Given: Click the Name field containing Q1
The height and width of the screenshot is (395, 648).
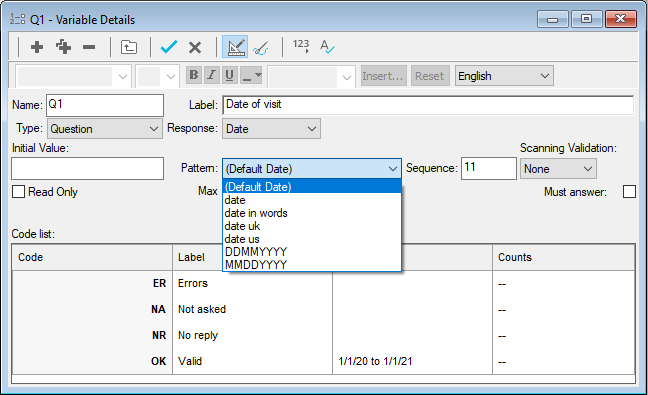Looking at the screenshot, I should click(x=105, y=105).
